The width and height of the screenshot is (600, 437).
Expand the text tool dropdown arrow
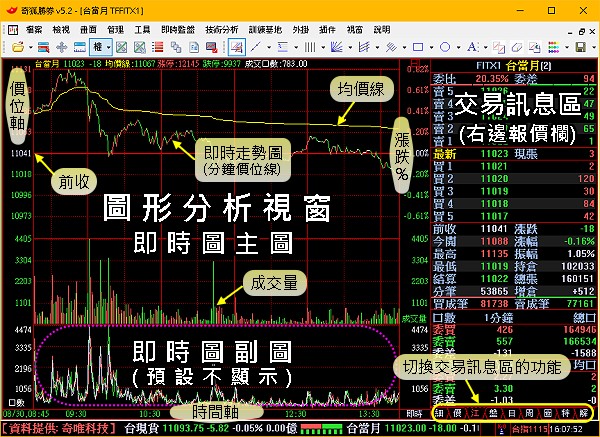pyautogui.click(x=485, y=48)
